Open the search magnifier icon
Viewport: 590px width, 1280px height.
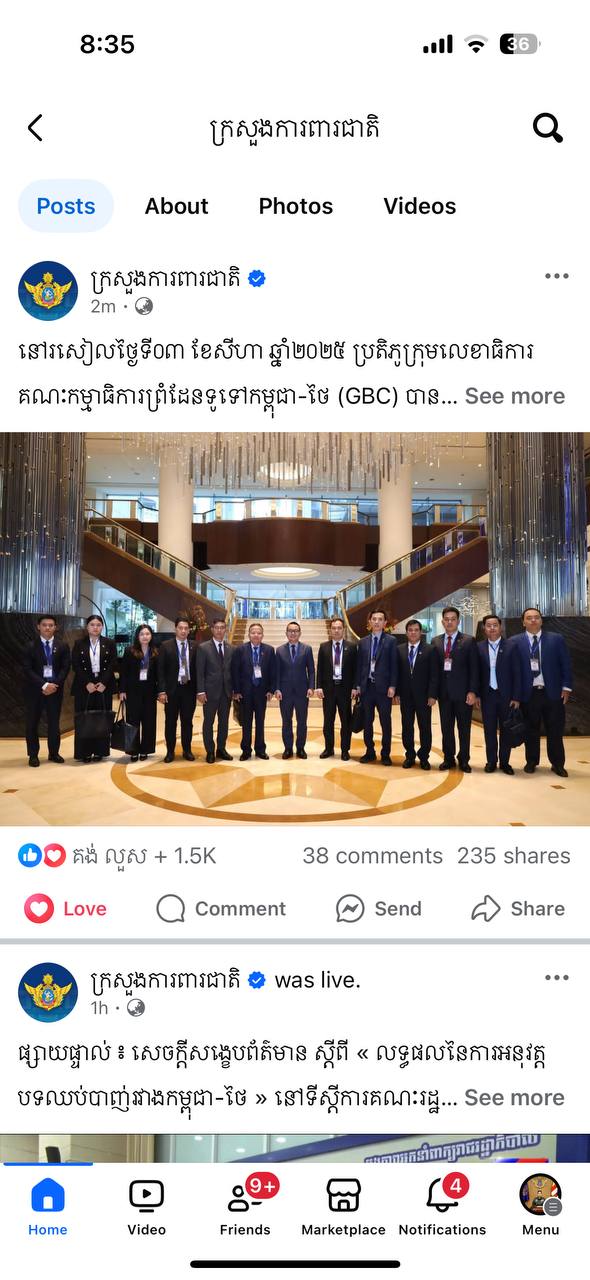(x=547, y=128)
